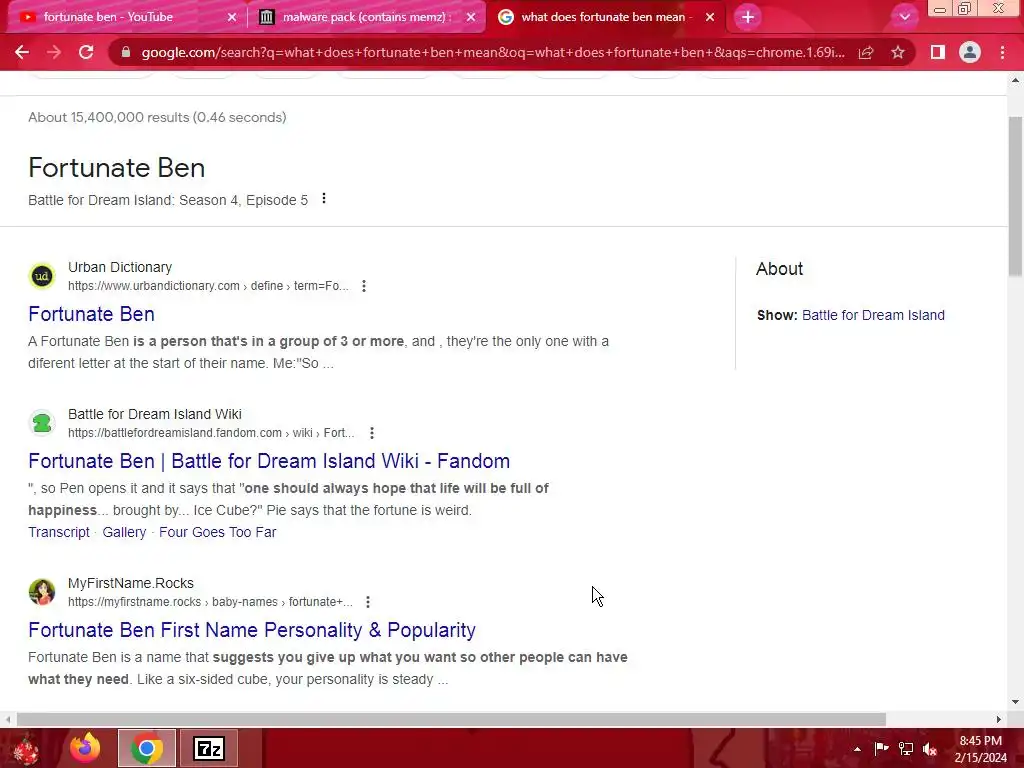Click the horizontal scrollbar thumb
The height and width of the screenshot is (768, 1024).
[451, 719]
